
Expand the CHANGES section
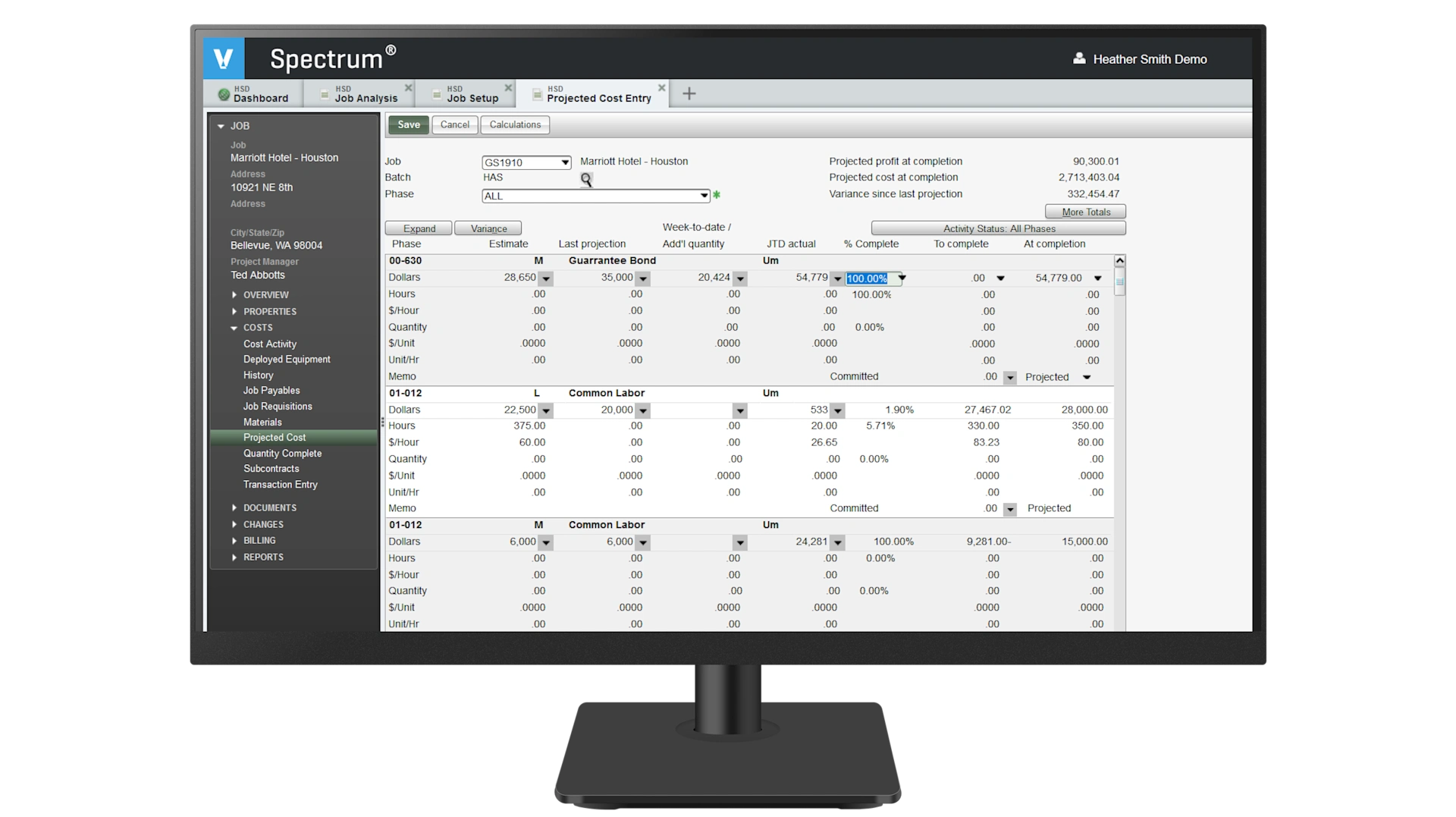click(234, 524)
